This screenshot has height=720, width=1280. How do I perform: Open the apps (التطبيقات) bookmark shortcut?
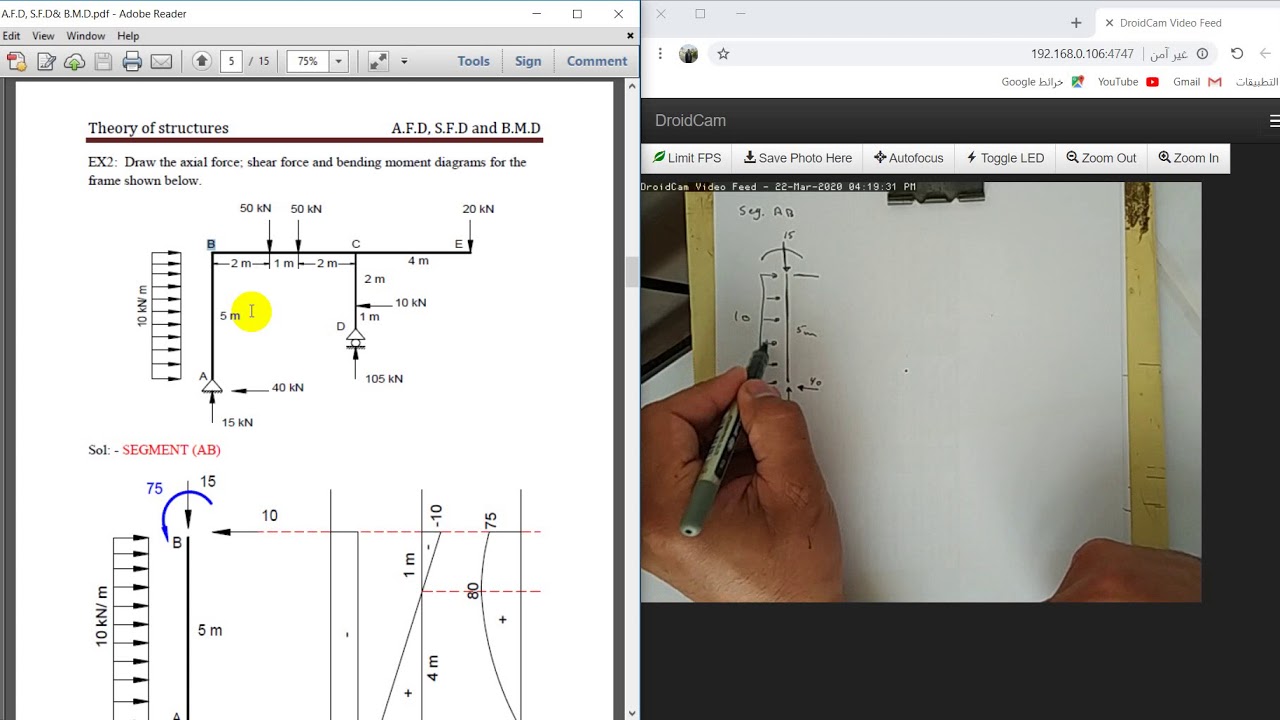(x=1257, y=82)
